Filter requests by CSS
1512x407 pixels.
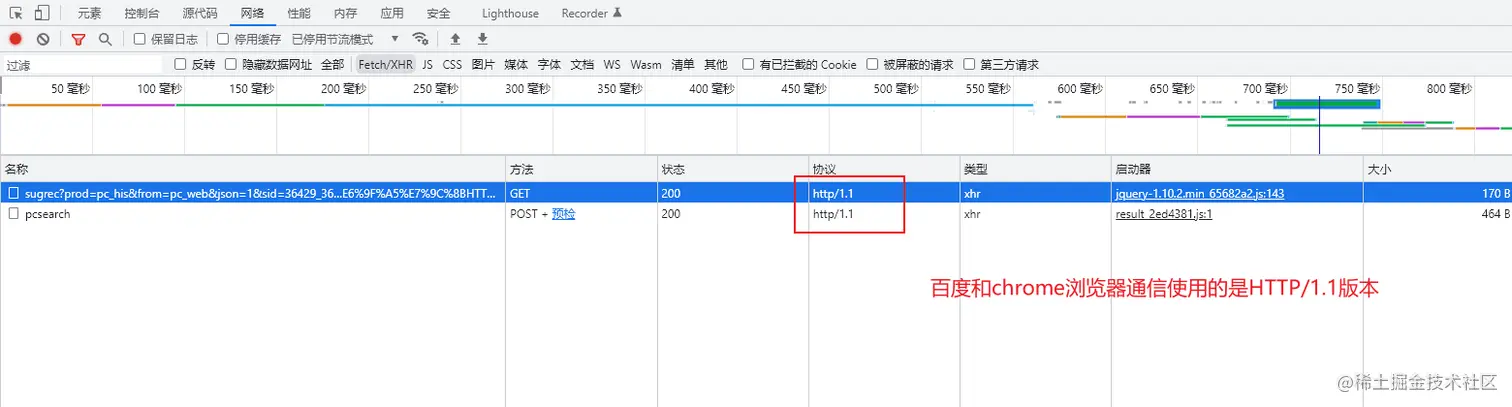click(x=452, y=64)
